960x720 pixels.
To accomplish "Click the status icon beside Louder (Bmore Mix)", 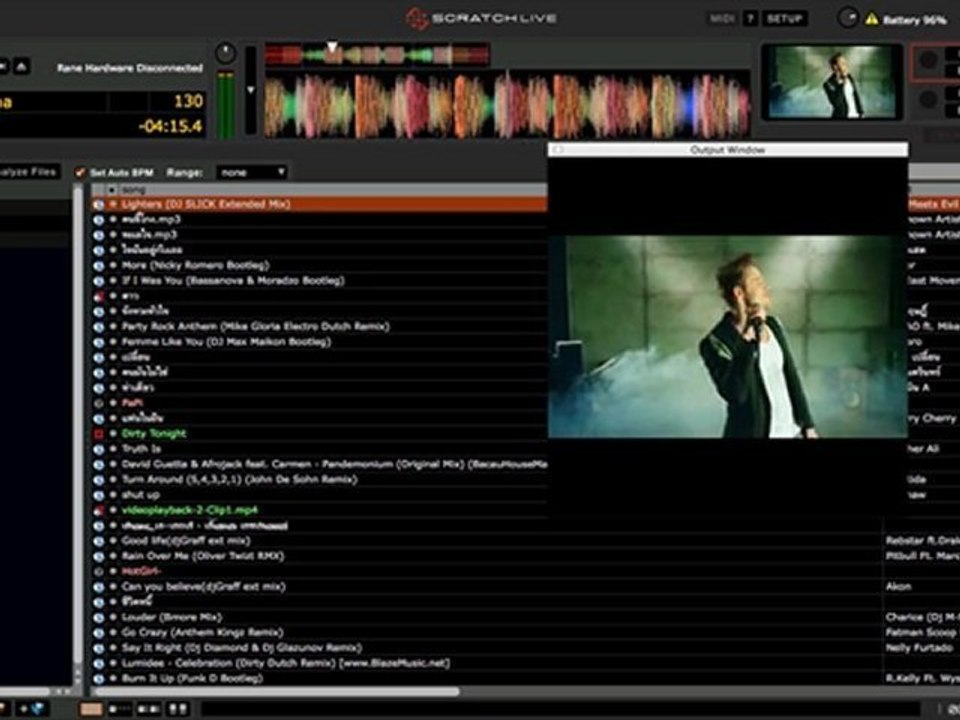I will [x=99, y=618].
